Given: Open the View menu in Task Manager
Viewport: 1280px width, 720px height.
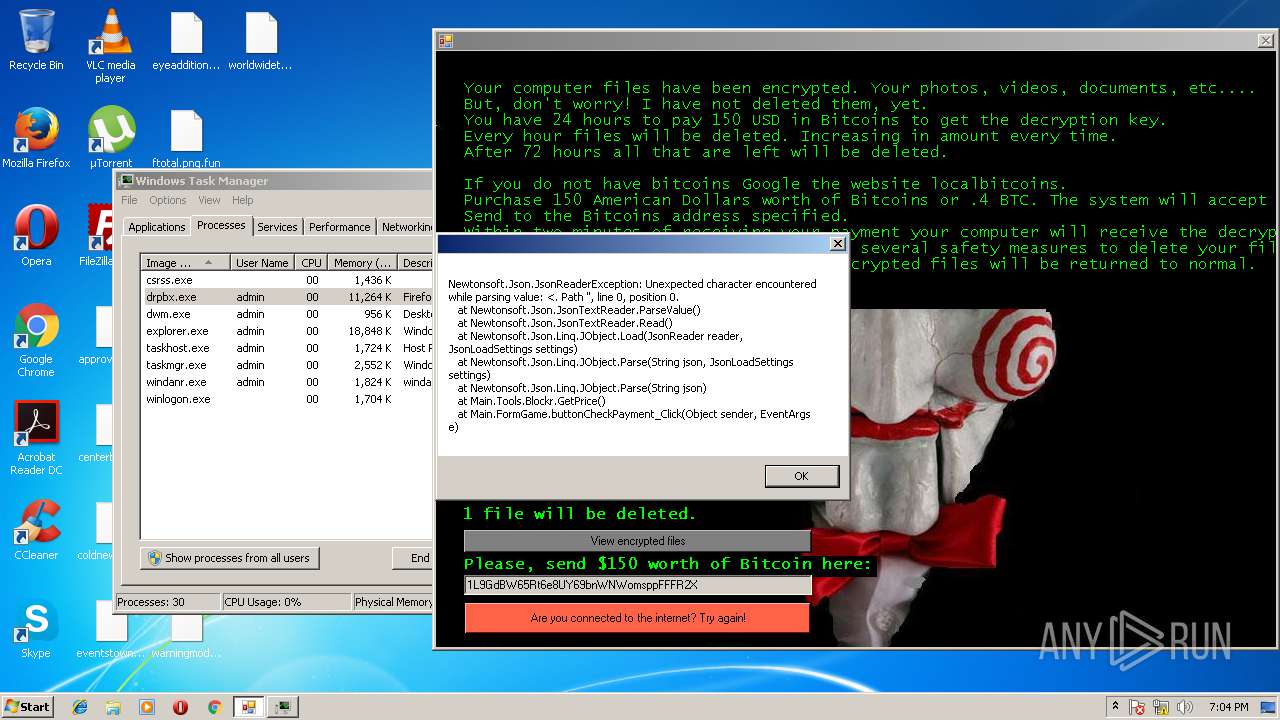Looking at the screenshot, I should 209,200.
